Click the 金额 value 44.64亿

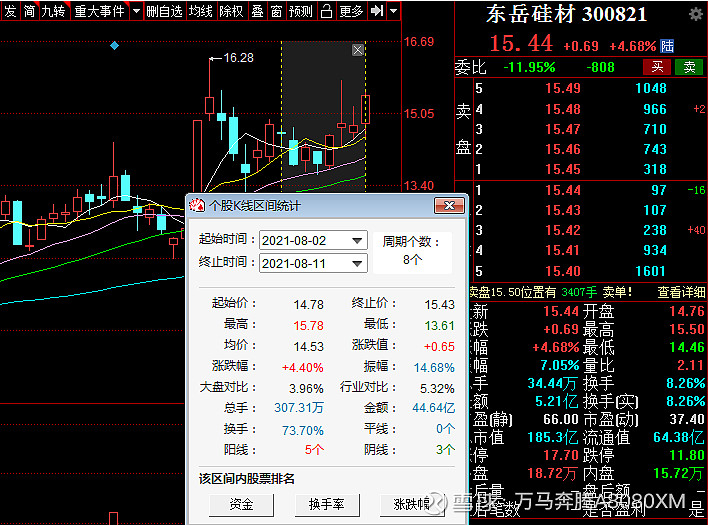point(433,408)
